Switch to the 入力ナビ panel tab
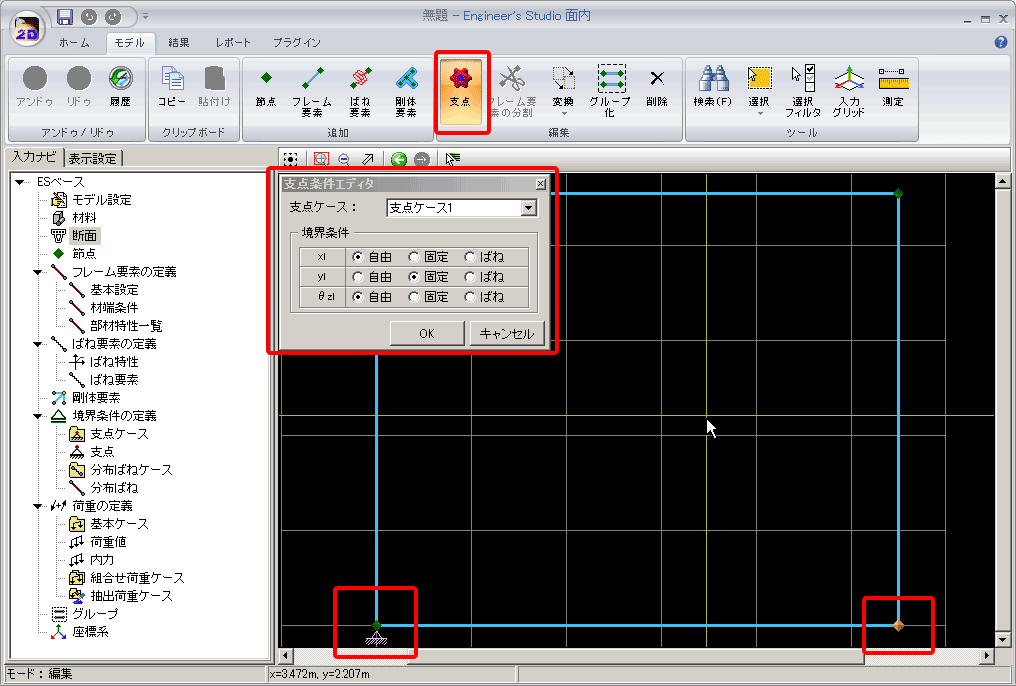 point(34,157)
